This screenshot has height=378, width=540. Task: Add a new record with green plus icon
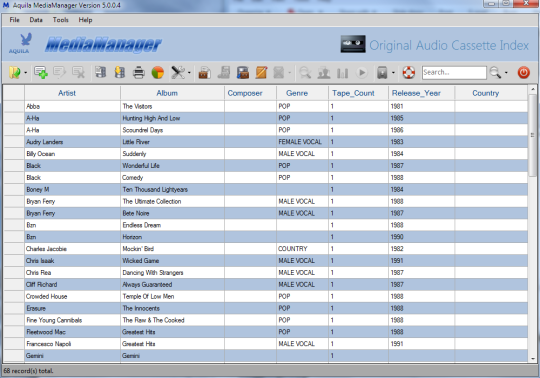coord(41,73)
